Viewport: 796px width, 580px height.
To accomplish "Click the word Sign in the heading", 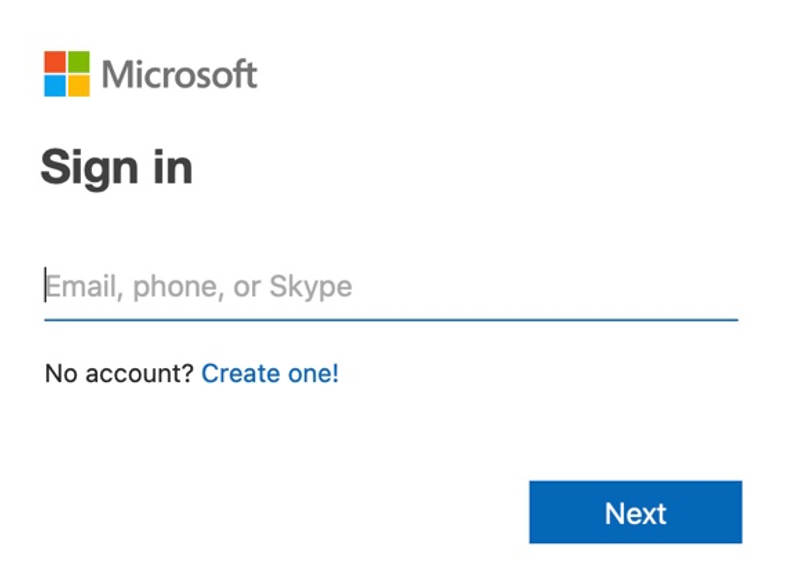I will click(89, 168).
